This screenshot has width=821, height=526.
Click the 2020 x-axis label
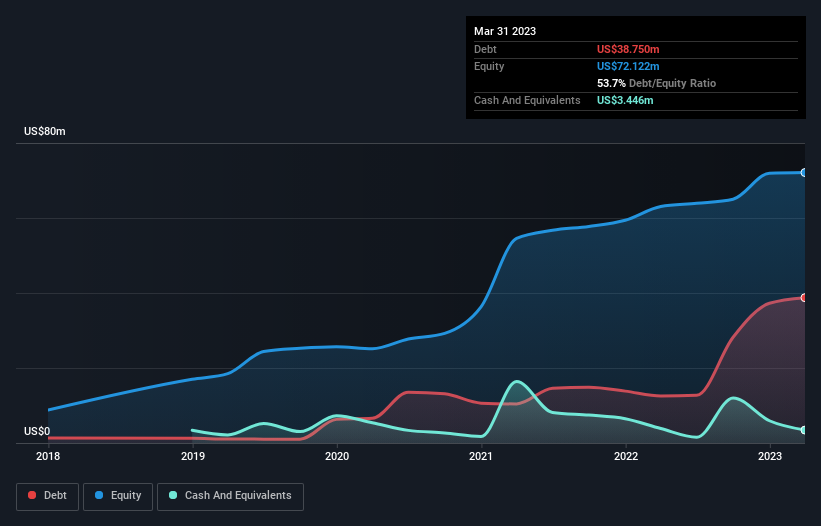tap(337, 456)
